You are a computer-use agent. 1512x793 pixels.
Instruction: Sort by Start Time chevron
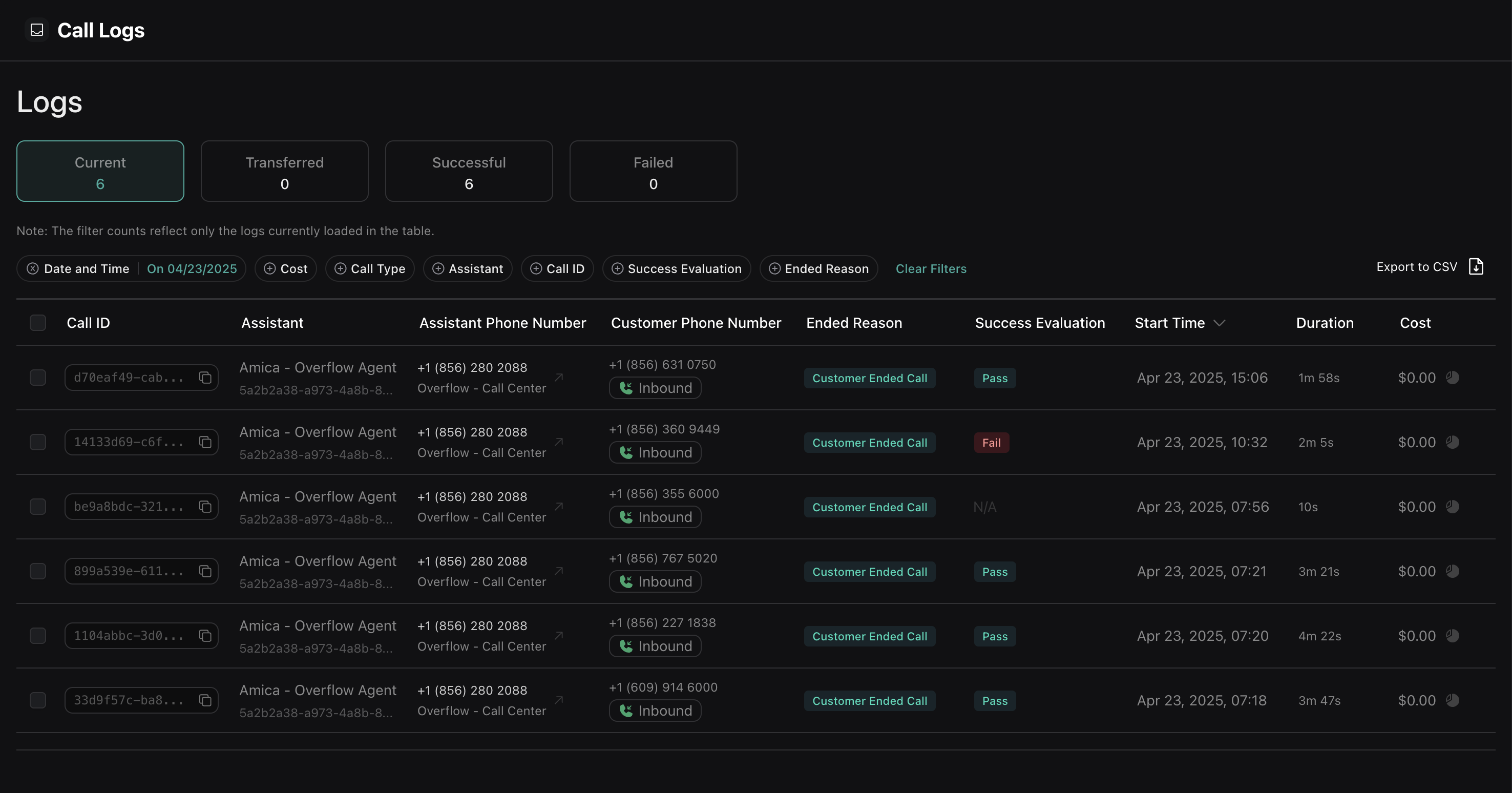(1219, 323)
